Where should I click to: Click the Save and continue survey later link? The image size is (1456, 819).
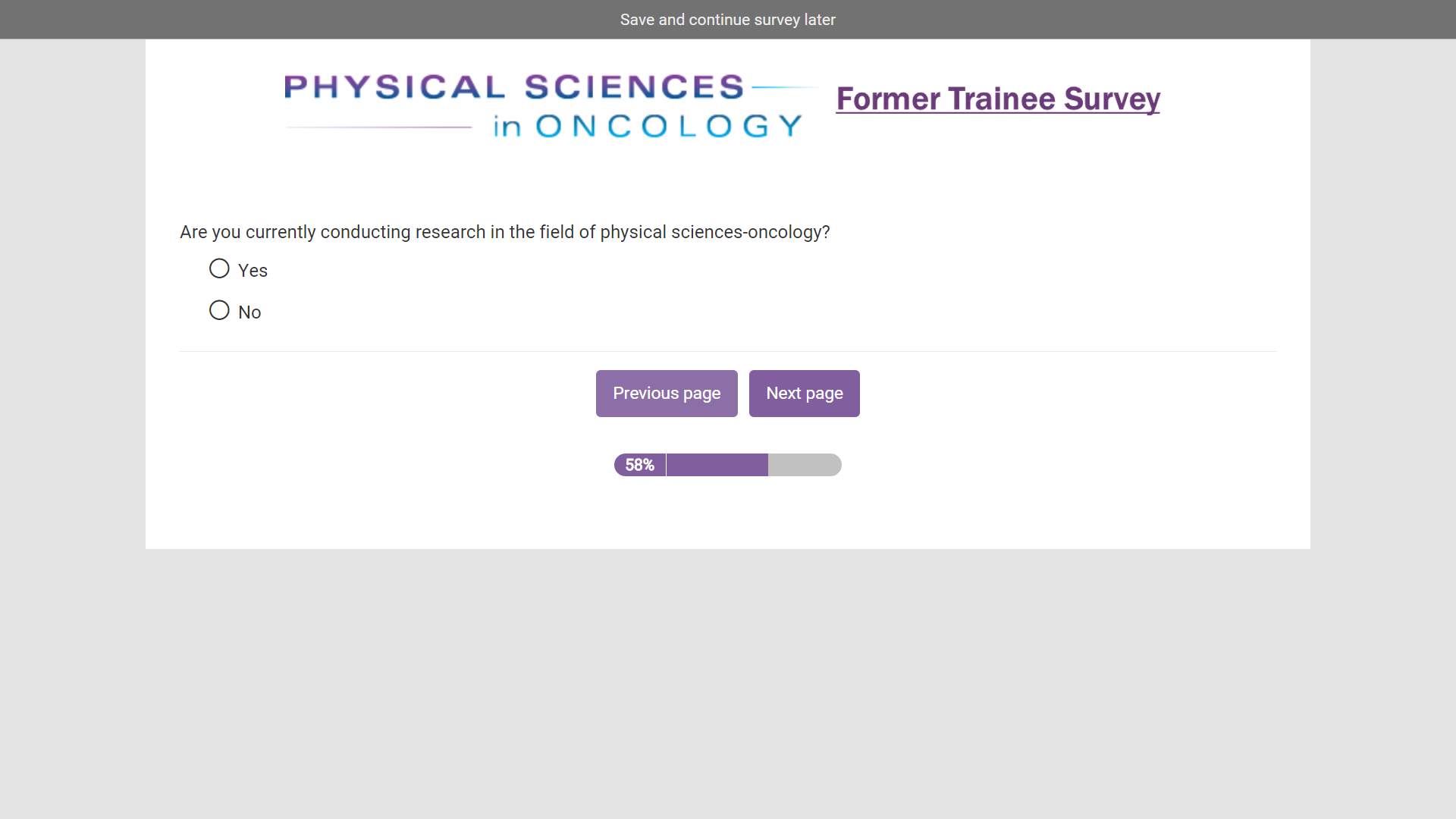coord(727,20)
